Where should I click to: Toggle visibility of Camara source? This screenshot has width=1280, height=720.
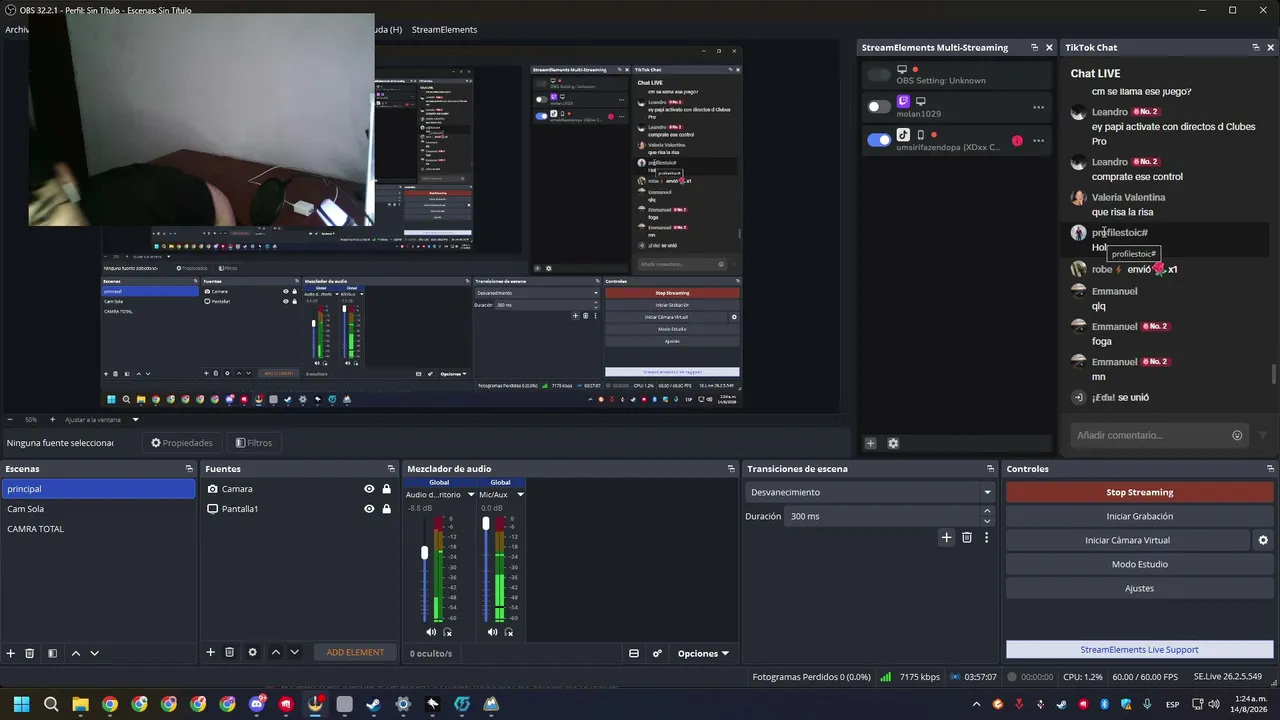(x=369, y=489)
